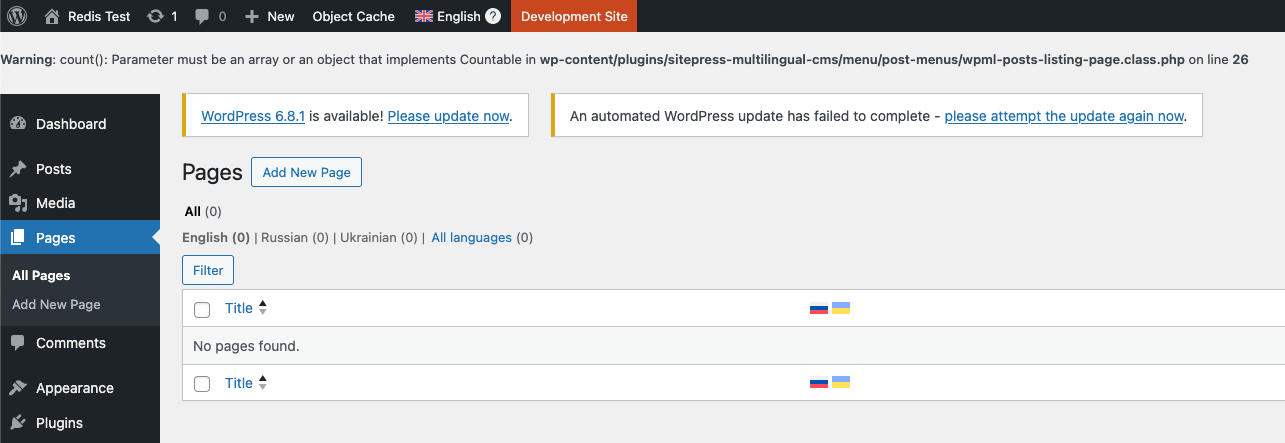The image size is (1285, 443).
Task: Click the Title footer column link
Action: 239,383
